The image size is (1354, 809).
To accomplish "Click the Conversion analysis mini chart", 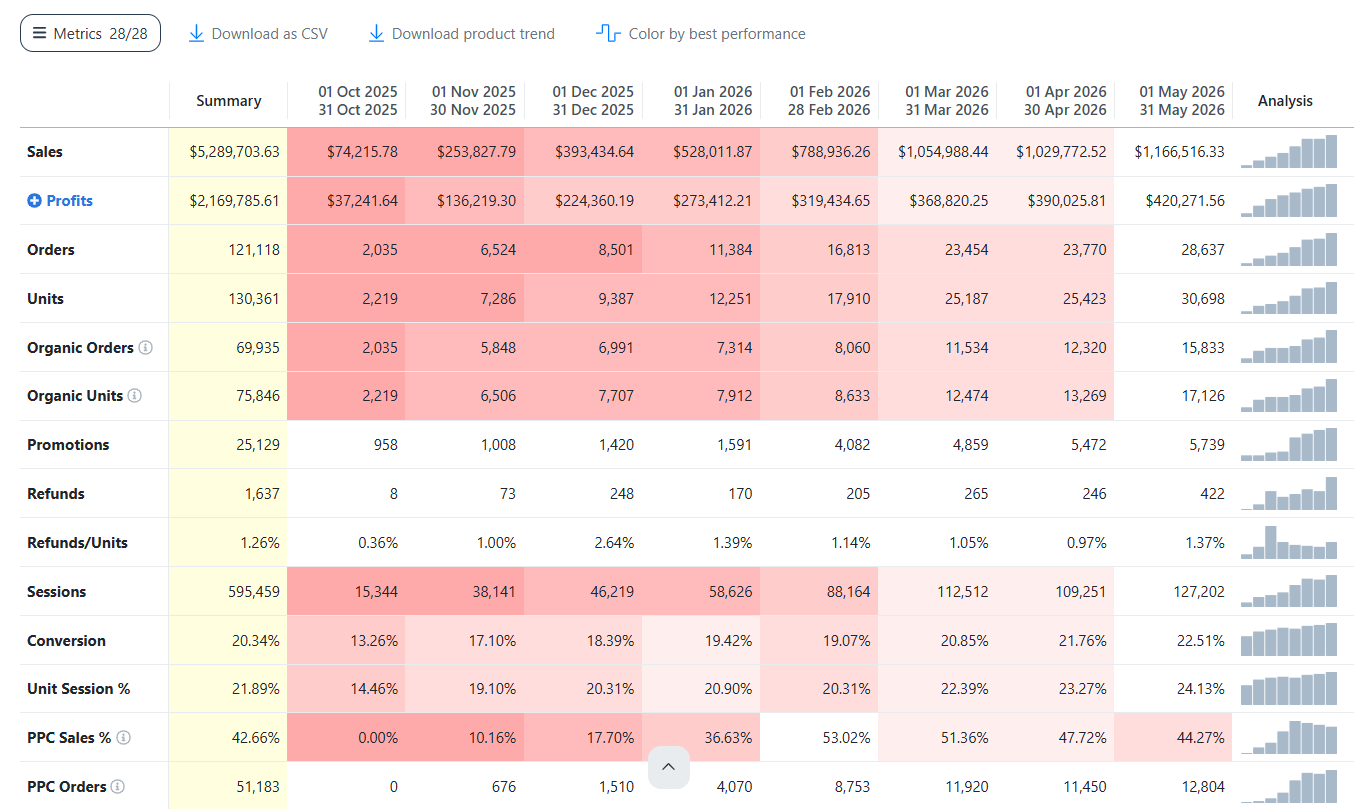I will tap(1289, 640).
